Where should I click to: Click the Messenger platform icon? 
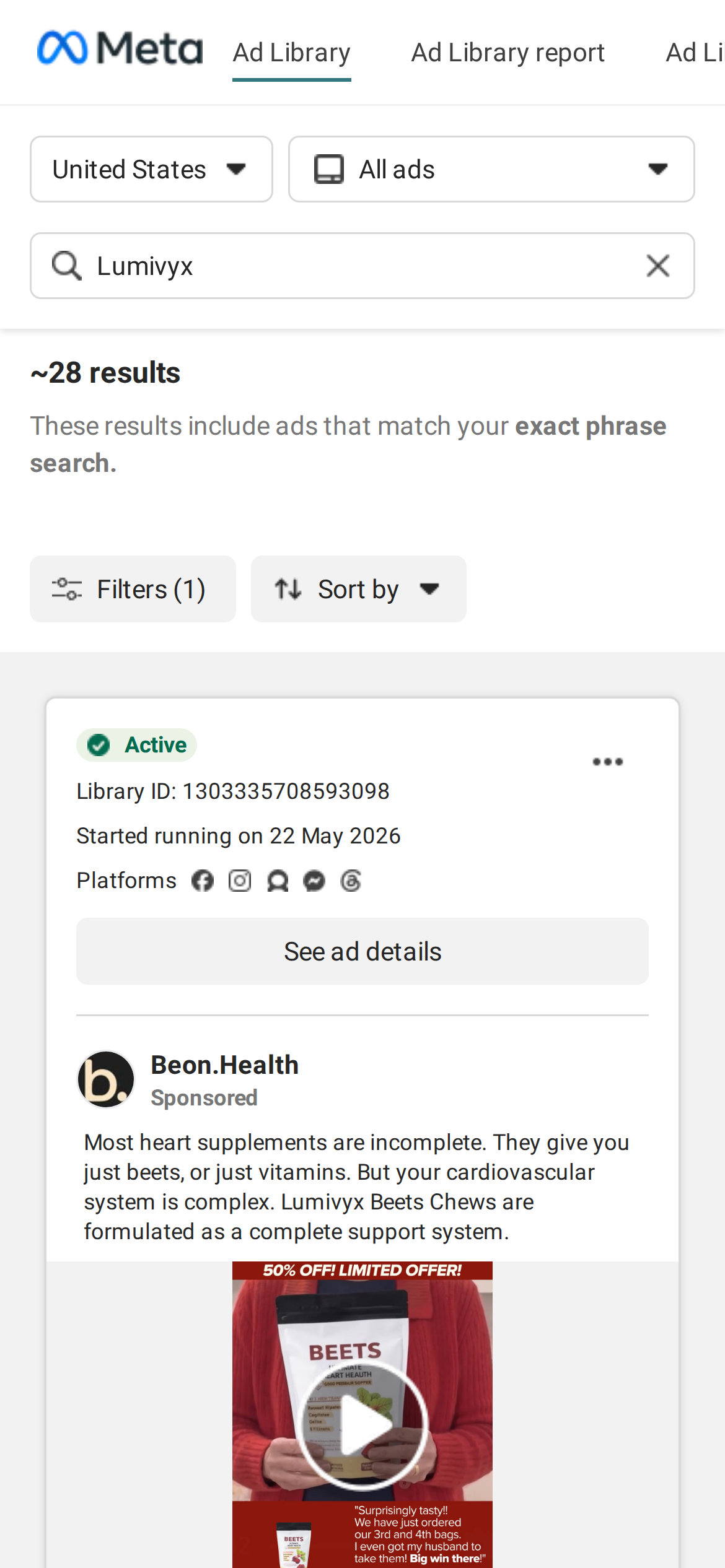click(x=314, y=881)
